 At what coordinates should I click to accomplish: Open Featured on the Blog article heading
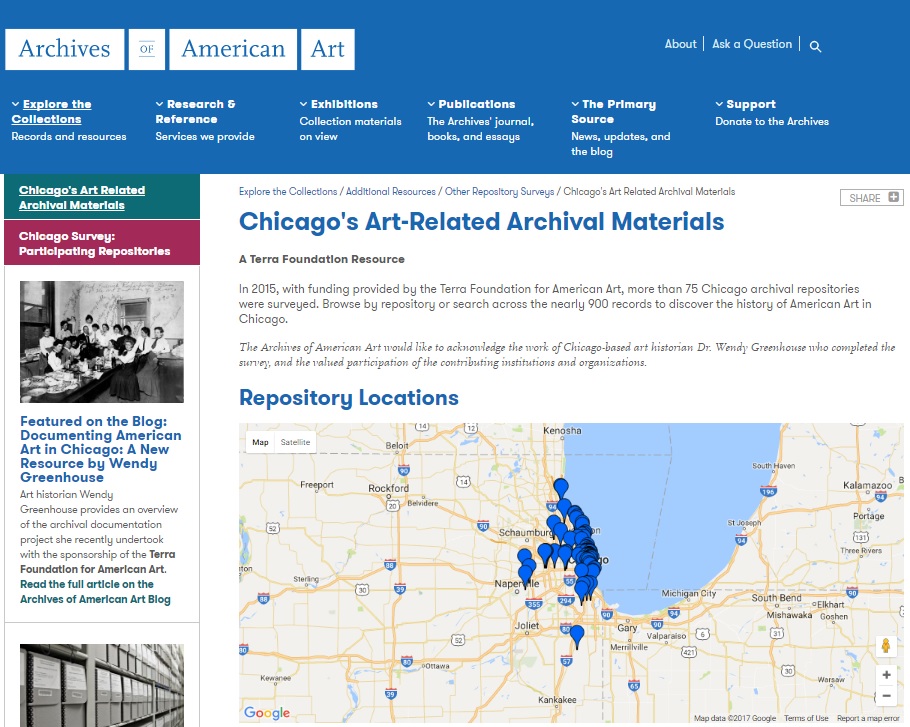(x=100, y=449)
